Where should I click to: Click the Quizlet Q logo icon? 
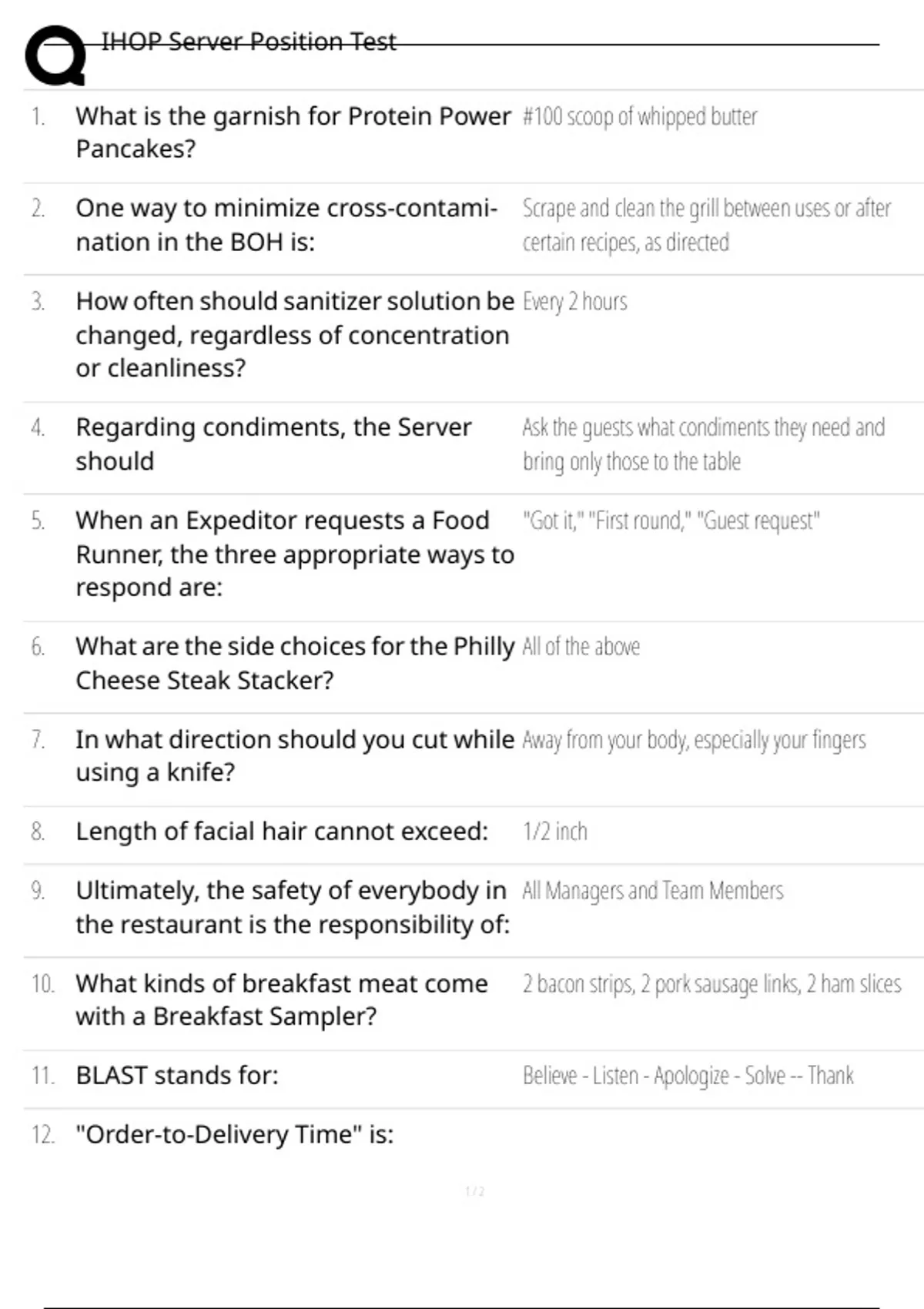point(55,55)
